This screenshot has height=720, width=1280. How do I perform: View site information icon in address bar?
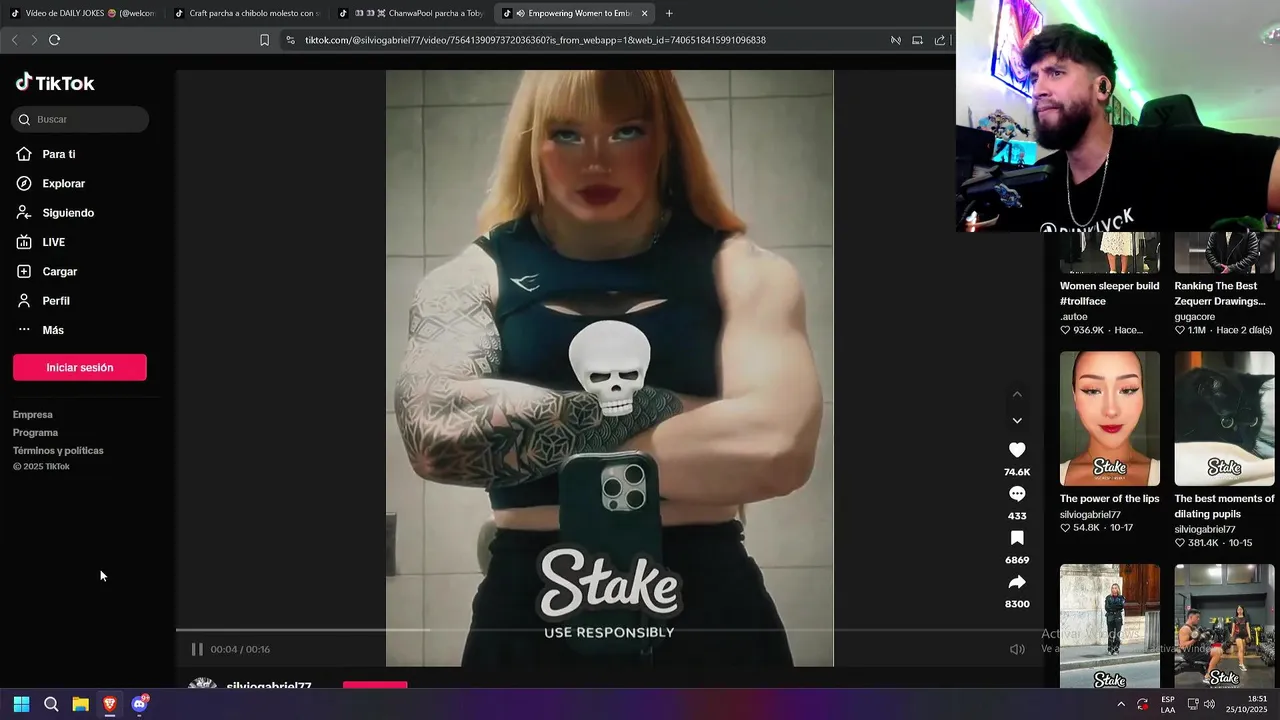[x=290, y=40]
